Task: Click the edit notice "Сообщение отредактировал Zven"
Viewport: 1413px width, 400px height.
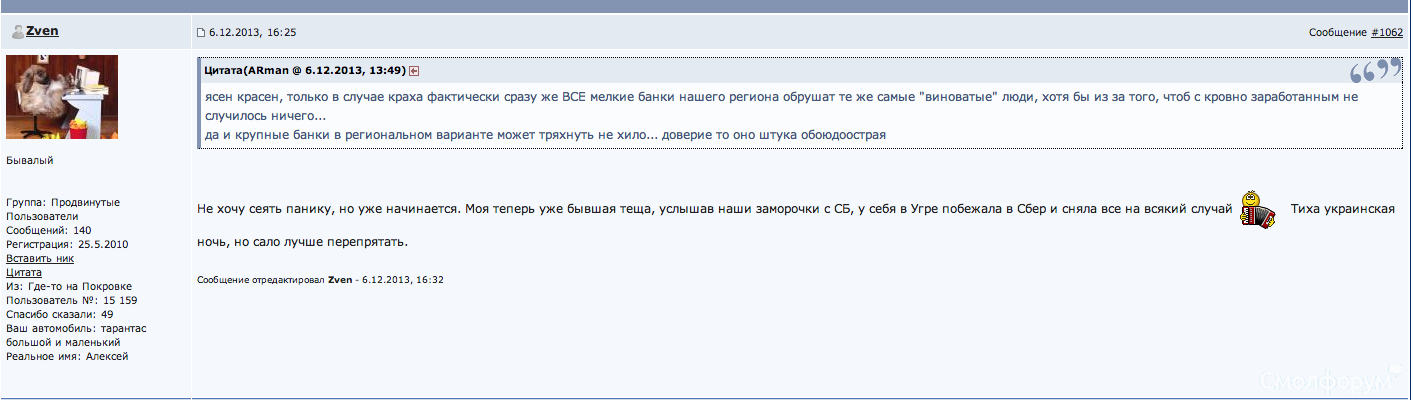Action: pos(275,280)
